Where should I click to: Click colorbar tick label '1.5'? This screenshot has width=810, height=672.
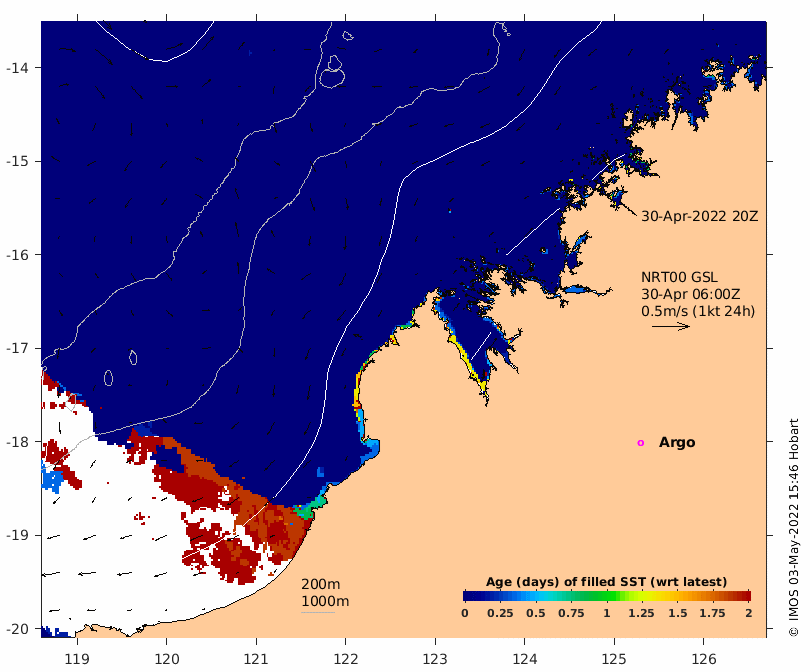678,613
